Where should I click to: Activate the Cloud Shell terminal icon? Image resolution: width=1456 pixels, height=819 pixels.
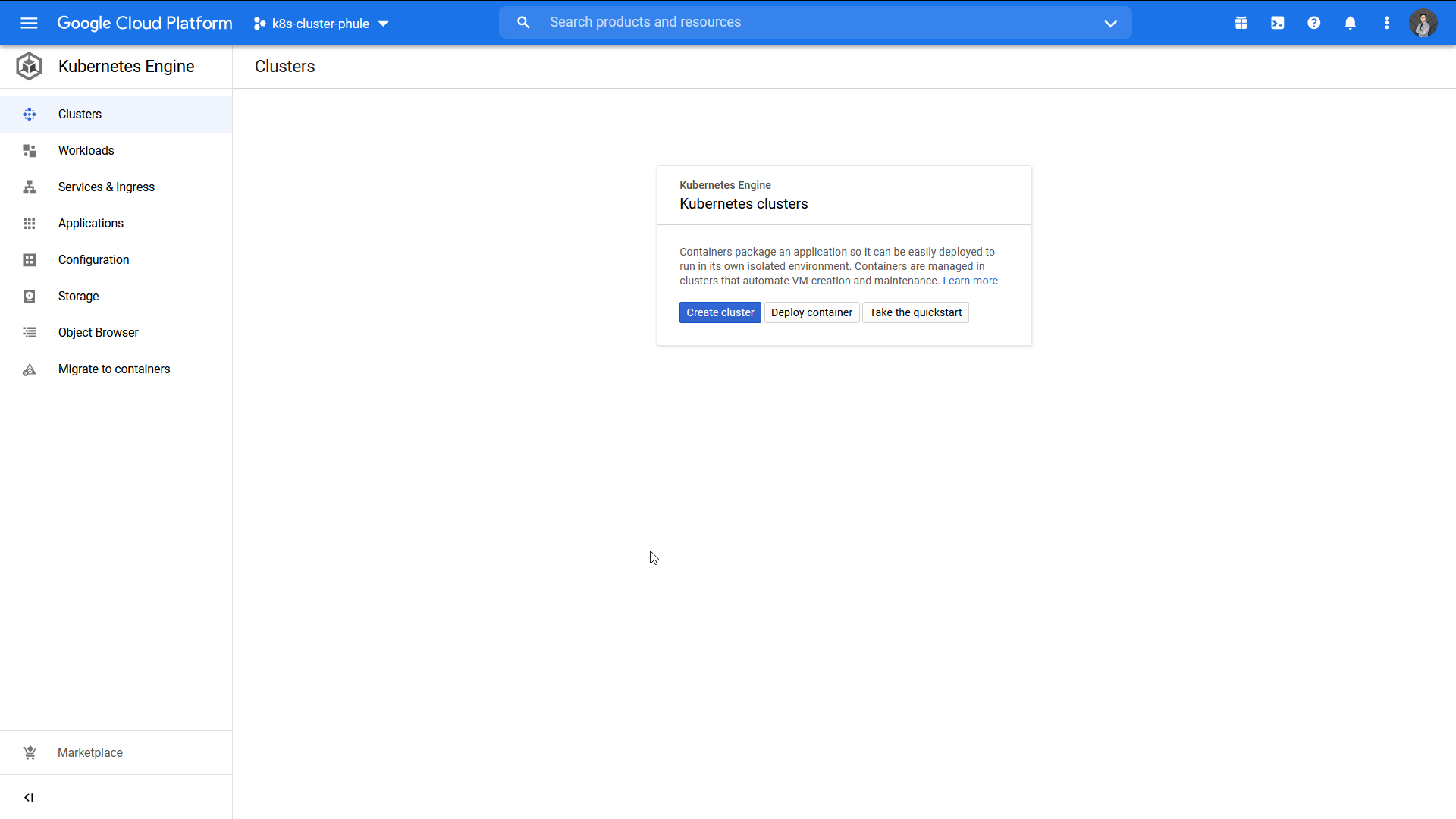point(1277,23)
